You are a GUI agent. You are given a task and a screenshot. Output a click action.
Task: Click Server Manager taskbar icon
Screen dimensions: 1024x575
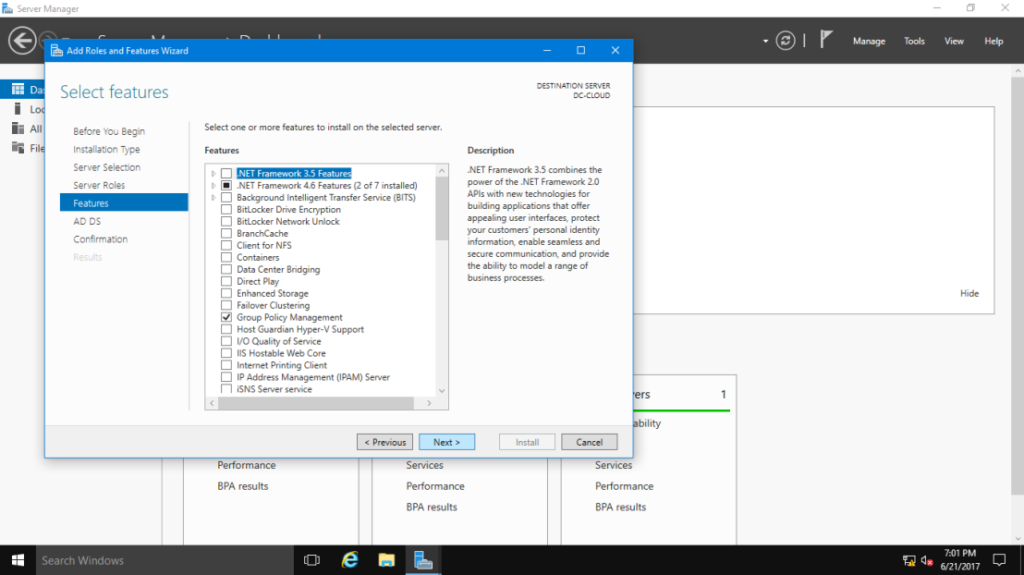(423, 560)
